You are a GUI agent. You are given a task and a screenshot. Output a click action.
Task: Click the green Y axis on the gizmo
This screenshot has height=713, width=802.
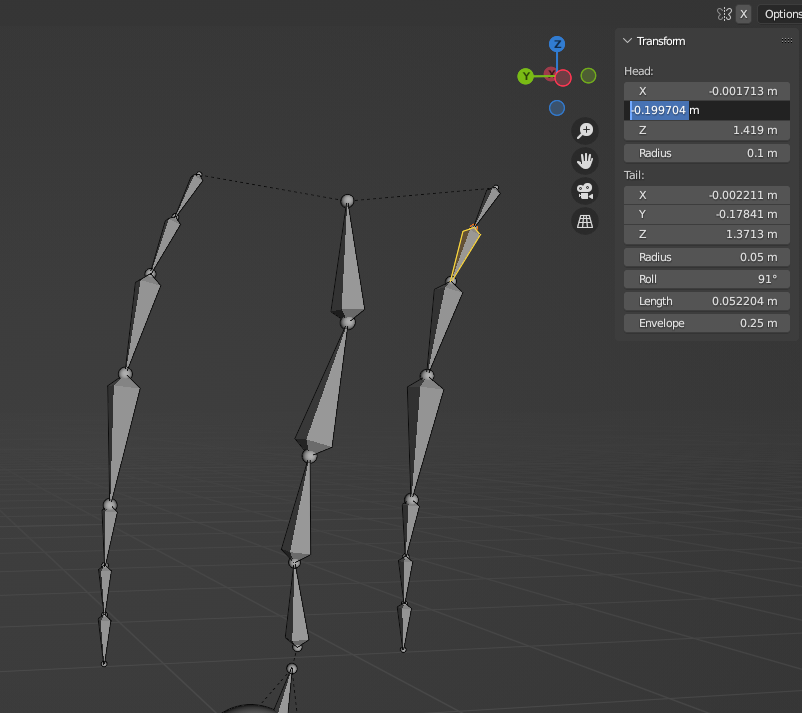pos(525,76)
